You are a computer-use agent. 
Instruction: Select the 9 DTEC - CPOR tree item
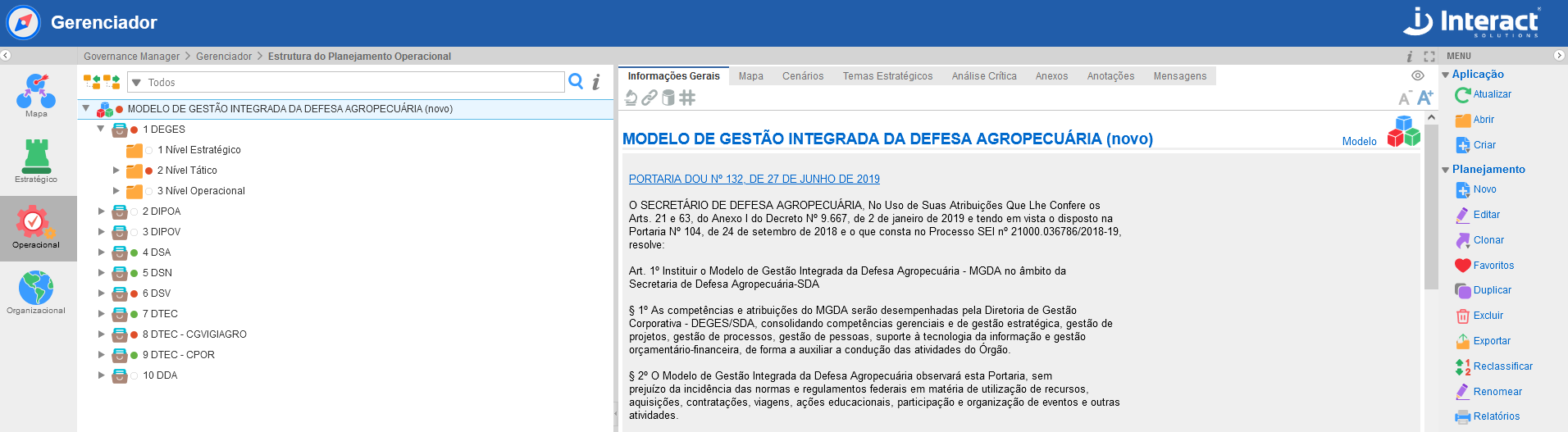point(179,355)
